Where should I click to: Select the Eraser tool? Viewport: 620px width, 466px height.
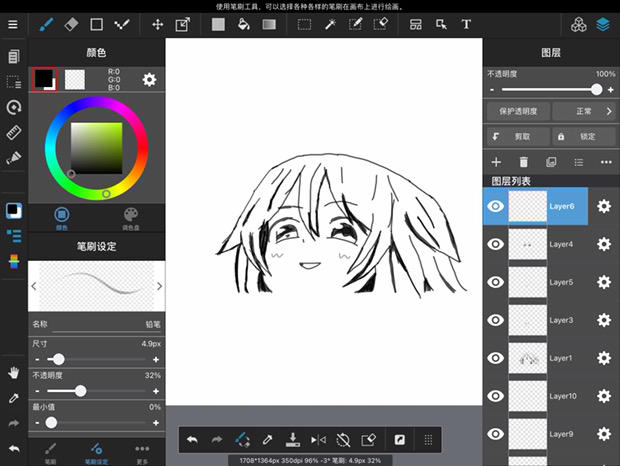click(71, 25)
